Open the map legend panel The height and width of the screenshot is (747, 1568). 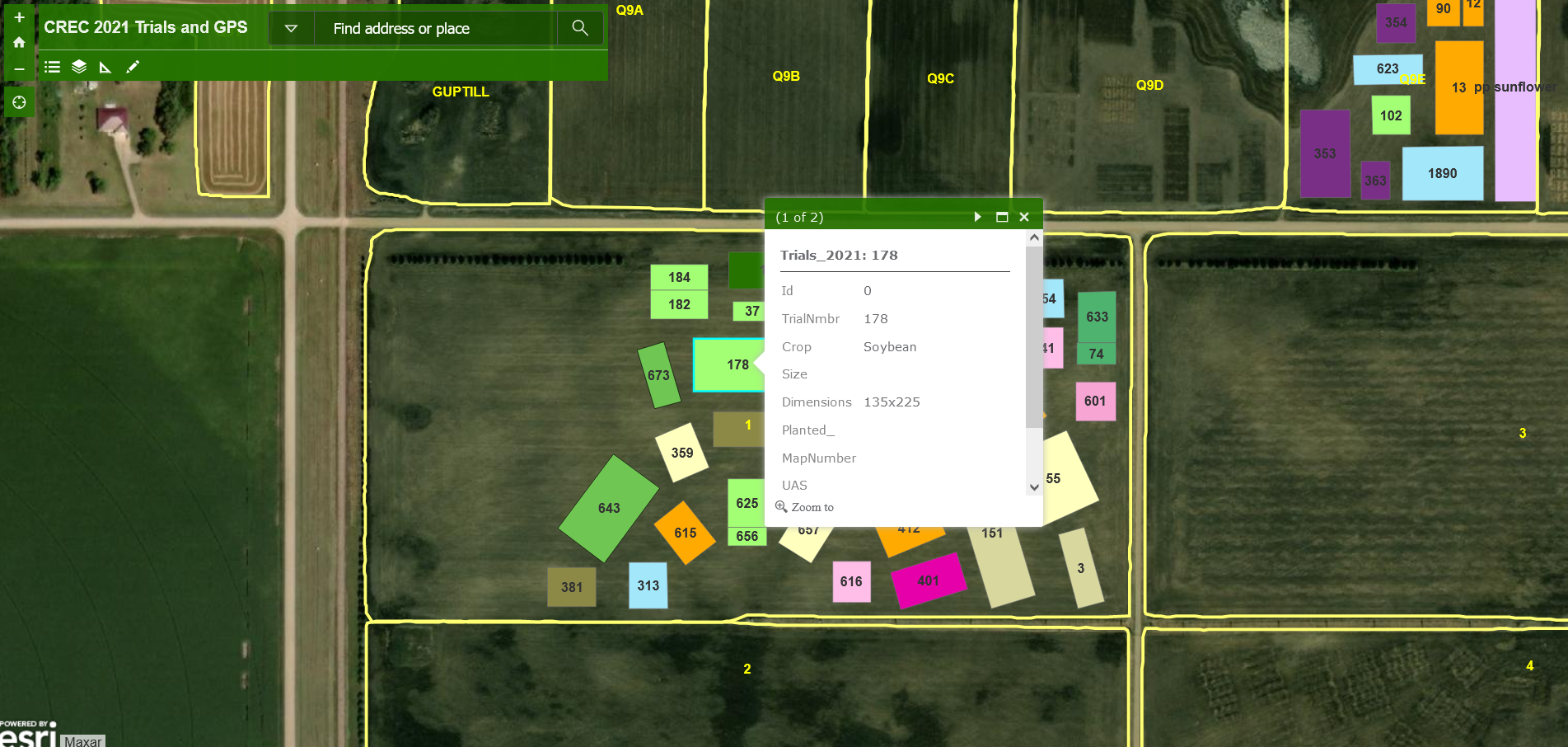pyautogui.click(x=51, y=67)
